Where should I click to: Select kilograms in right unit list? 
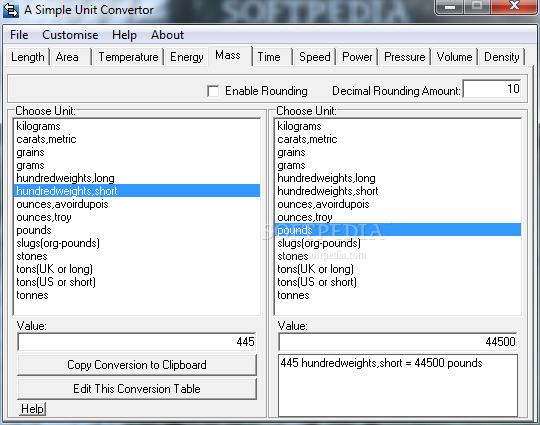(398, 126)
